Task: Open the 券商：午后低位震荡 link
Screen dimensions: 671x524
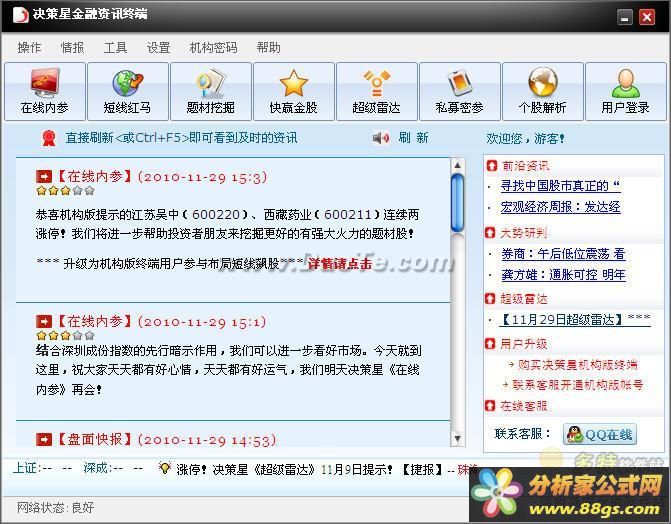Action: (x=563, y=254)
